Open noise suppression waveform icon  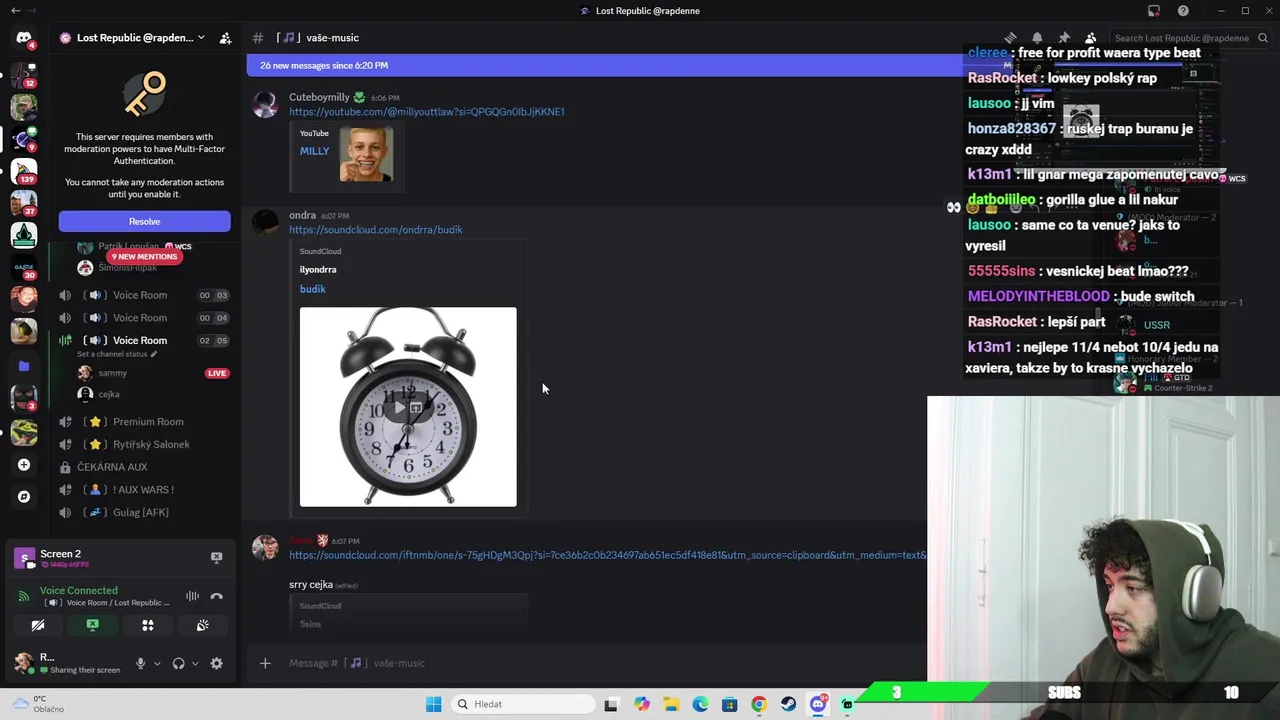192,596
